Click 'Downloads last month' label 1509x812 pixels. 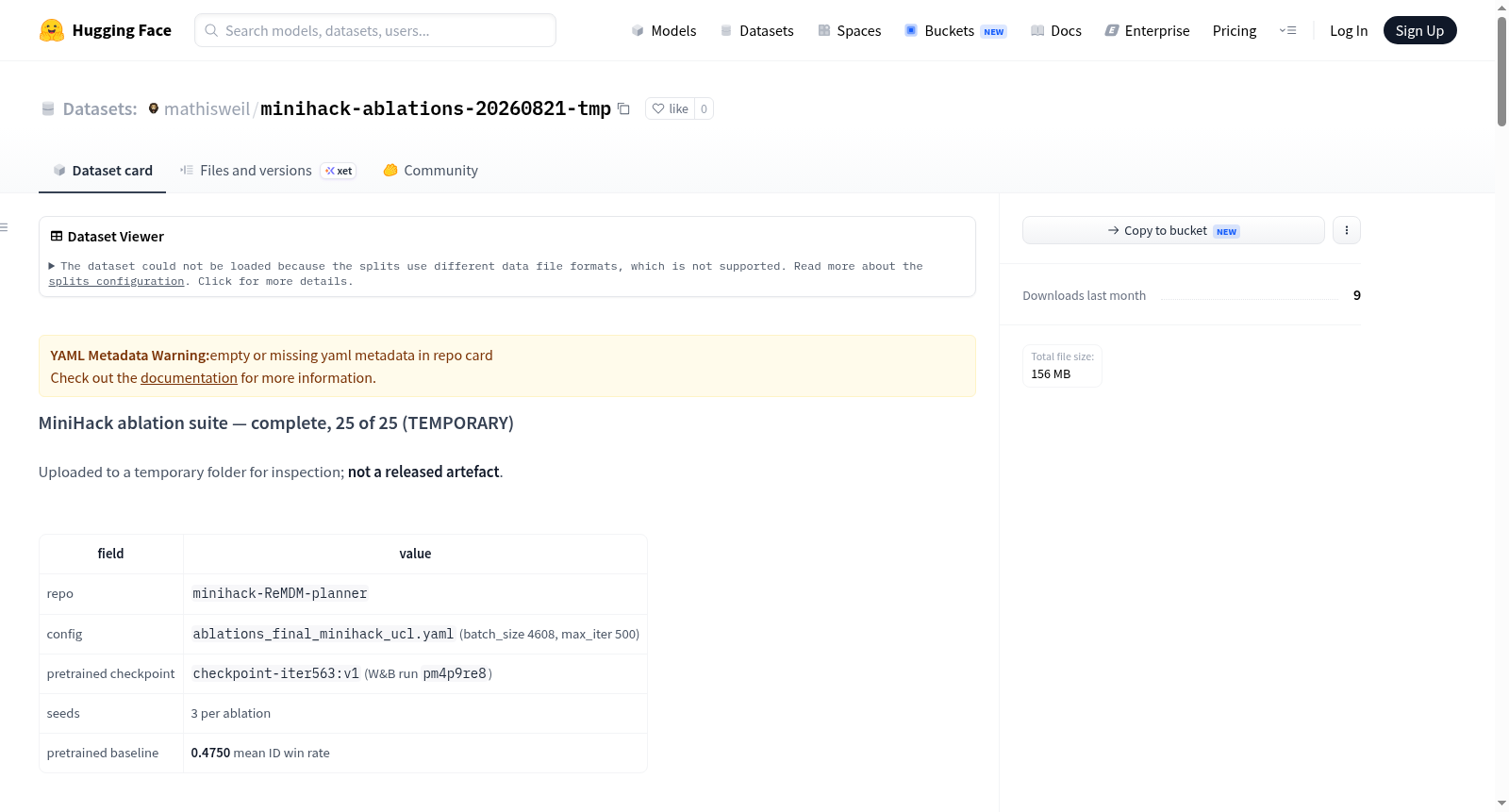pyautogui.click(x=1085, y=295)
